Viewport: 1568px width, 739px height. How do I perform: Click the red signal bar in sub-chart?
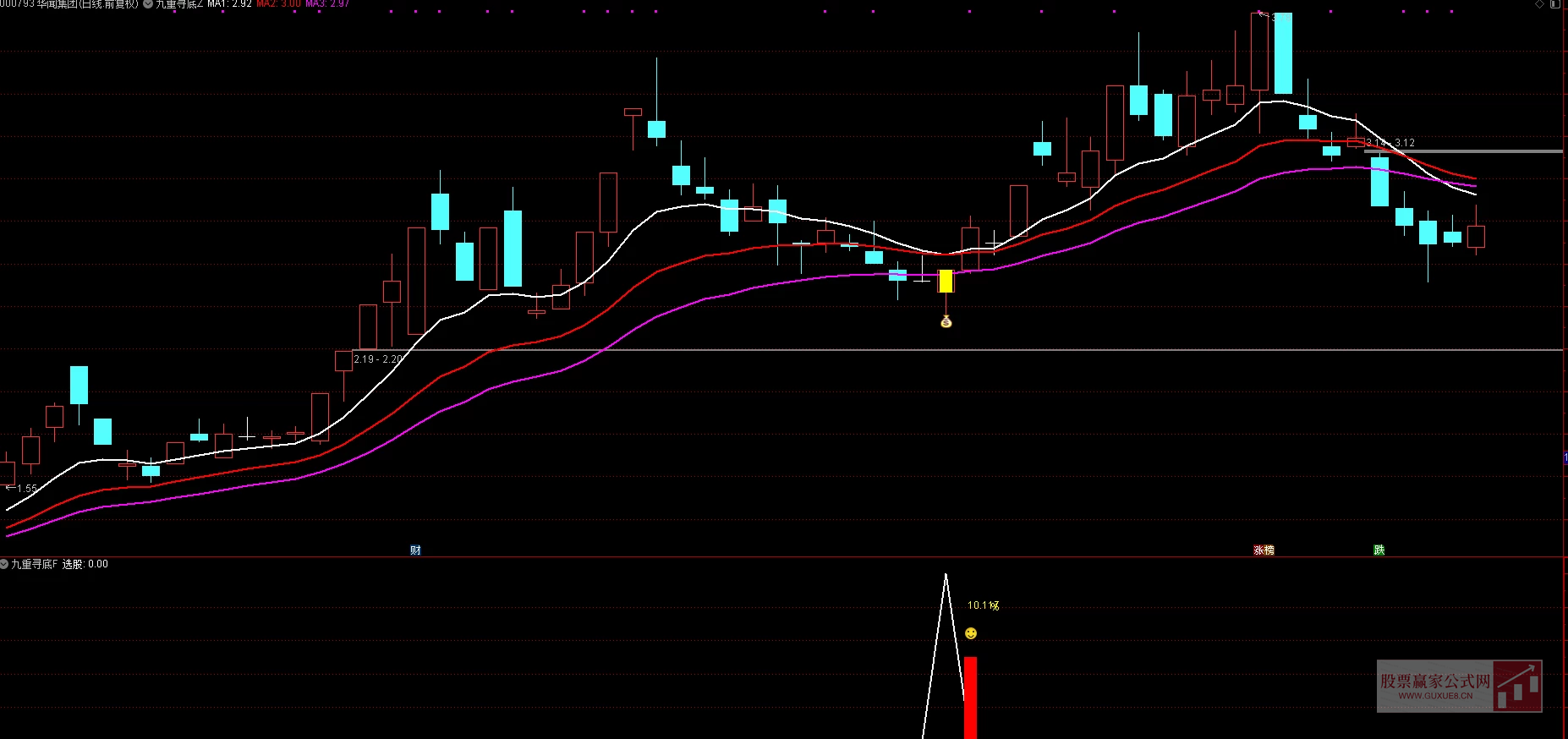(x=970, y=697)
